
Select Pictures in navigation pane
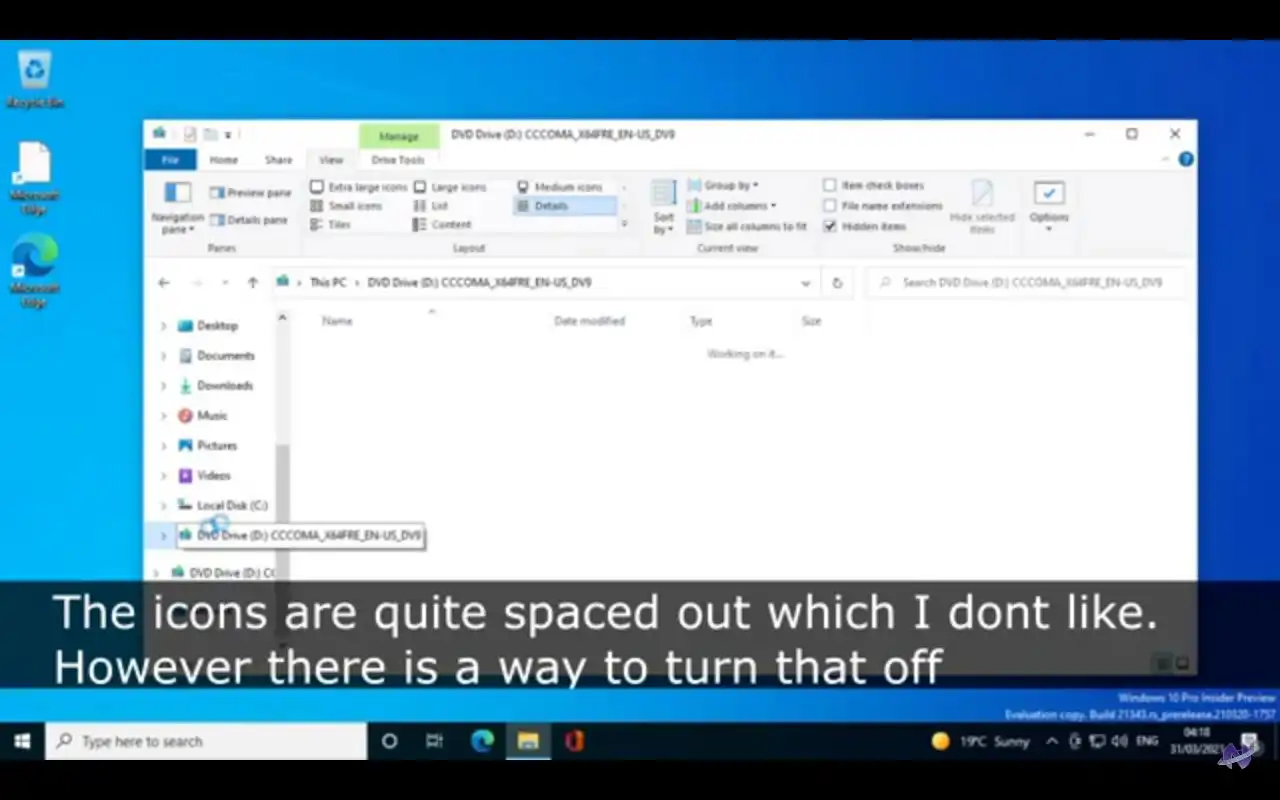point(208,446)
